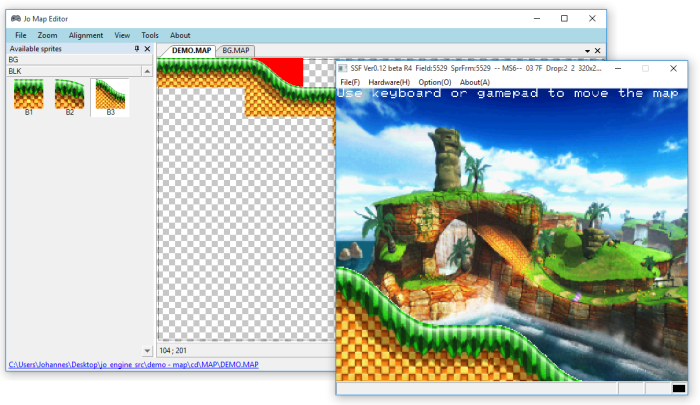Switch to the BG.MAP tab
Image resolution: width=700 pixels, height=405 pixels.
pyautogui.click(x=236, y=50)
